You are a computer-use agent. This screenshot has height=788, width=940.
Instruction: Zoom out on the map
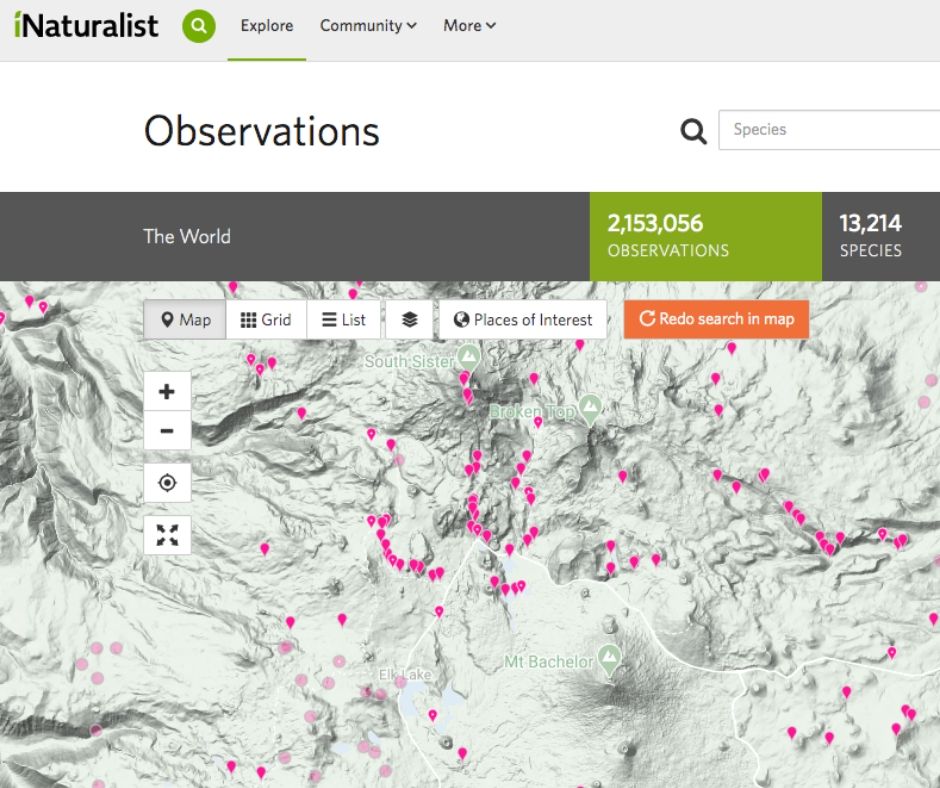pos(167,431)
